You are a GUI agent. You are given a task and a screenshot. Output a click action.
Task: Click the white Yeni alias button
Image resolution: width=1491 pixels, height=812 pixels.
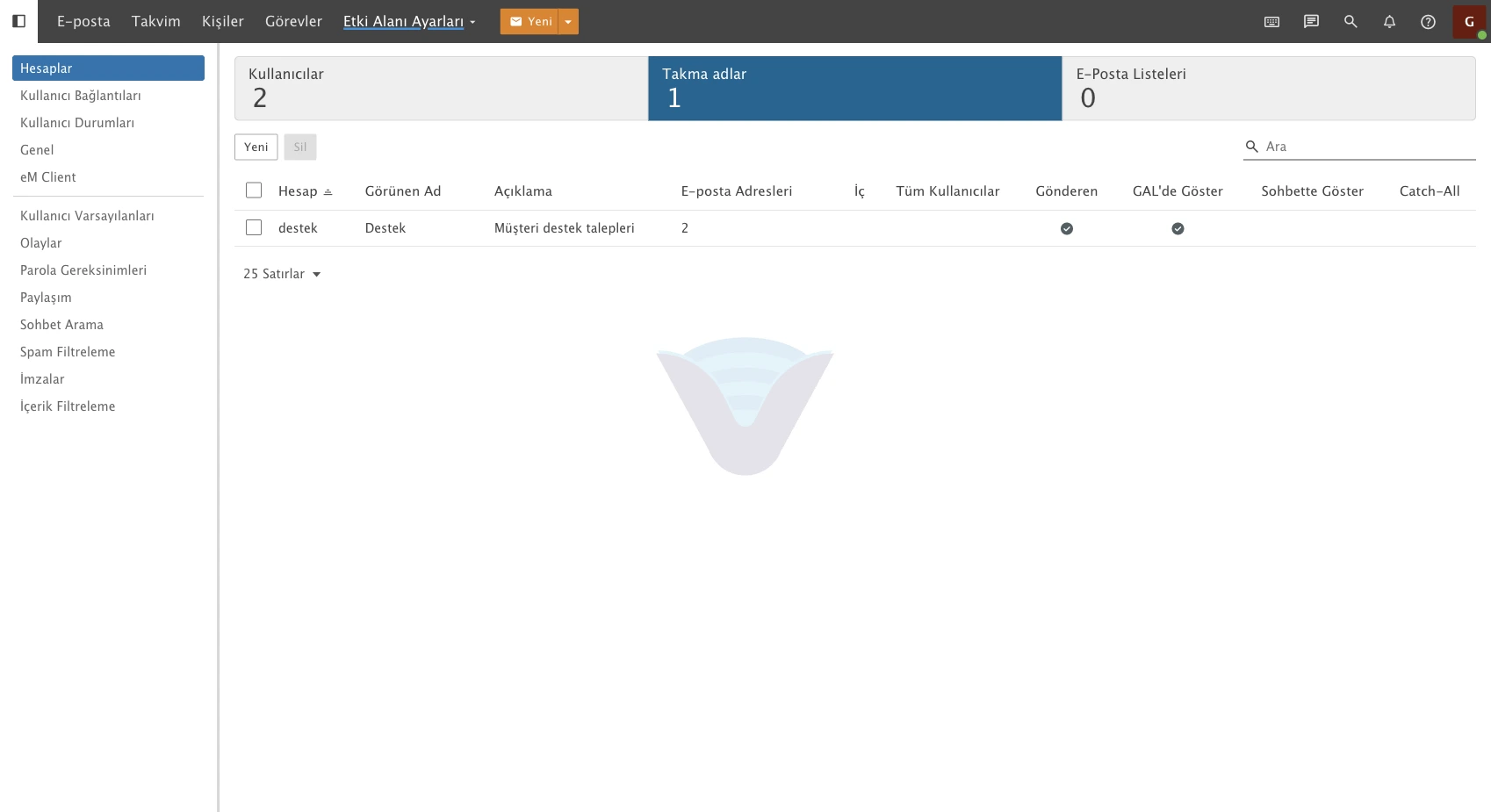coord(256,147)
